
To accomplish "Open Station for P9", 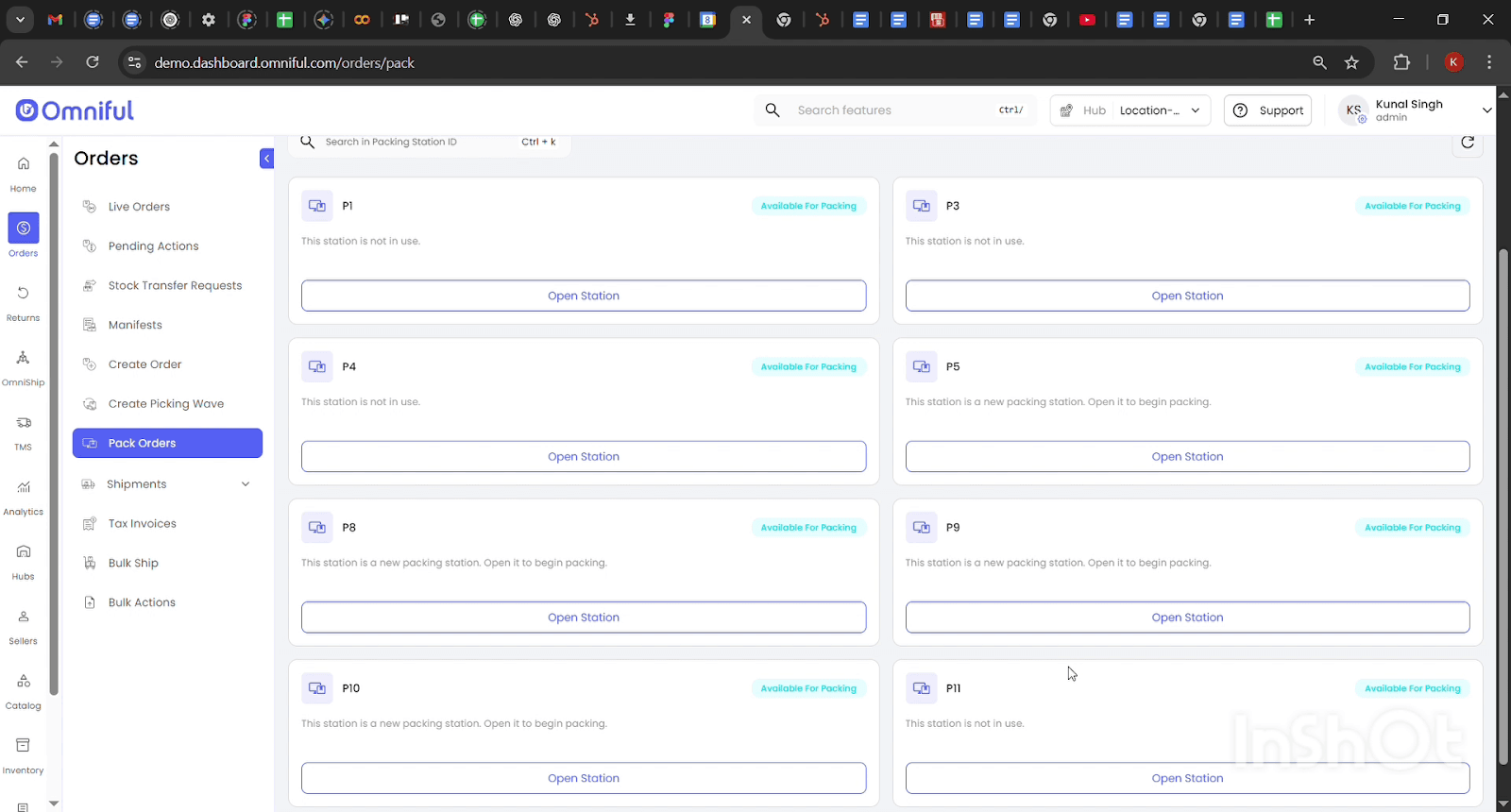I will pyautogui.click(x=1186, y=617).
